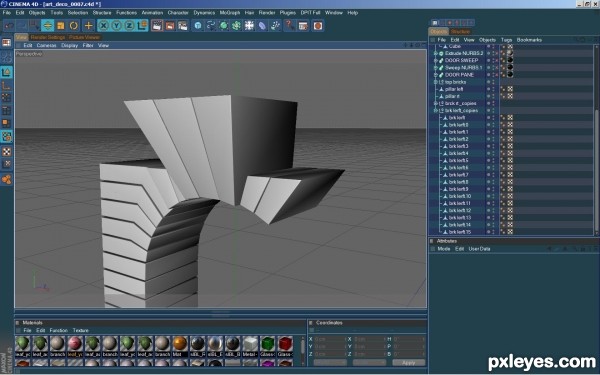This screenshot has width=600, height=375.
Task: Open the viewport Display menu
Action: [x=69, y=45]
